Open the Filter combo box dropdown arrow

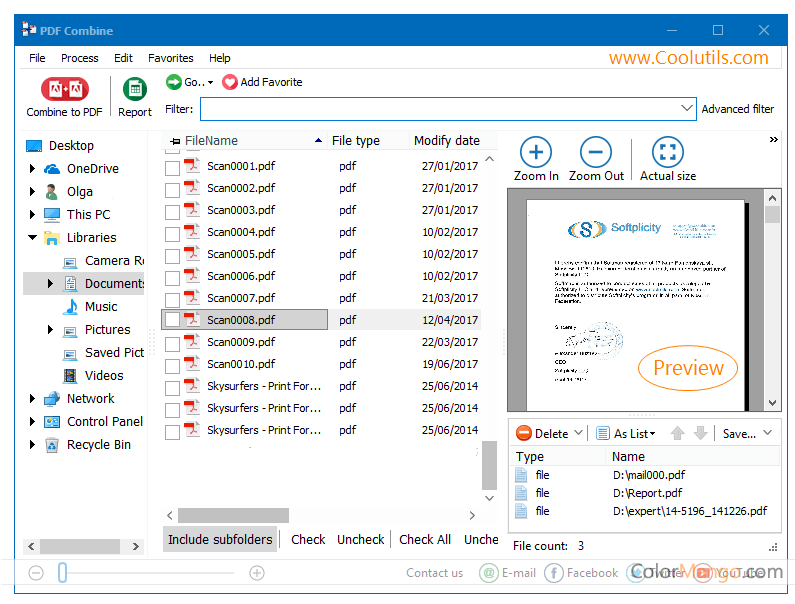click(x=686, y=109)
